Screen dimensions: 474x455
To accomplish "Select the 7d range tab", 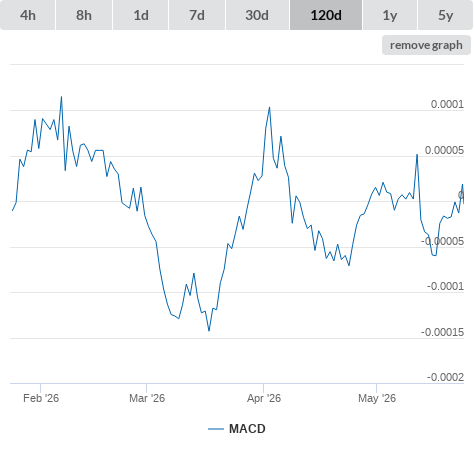I will click(197, 15).
